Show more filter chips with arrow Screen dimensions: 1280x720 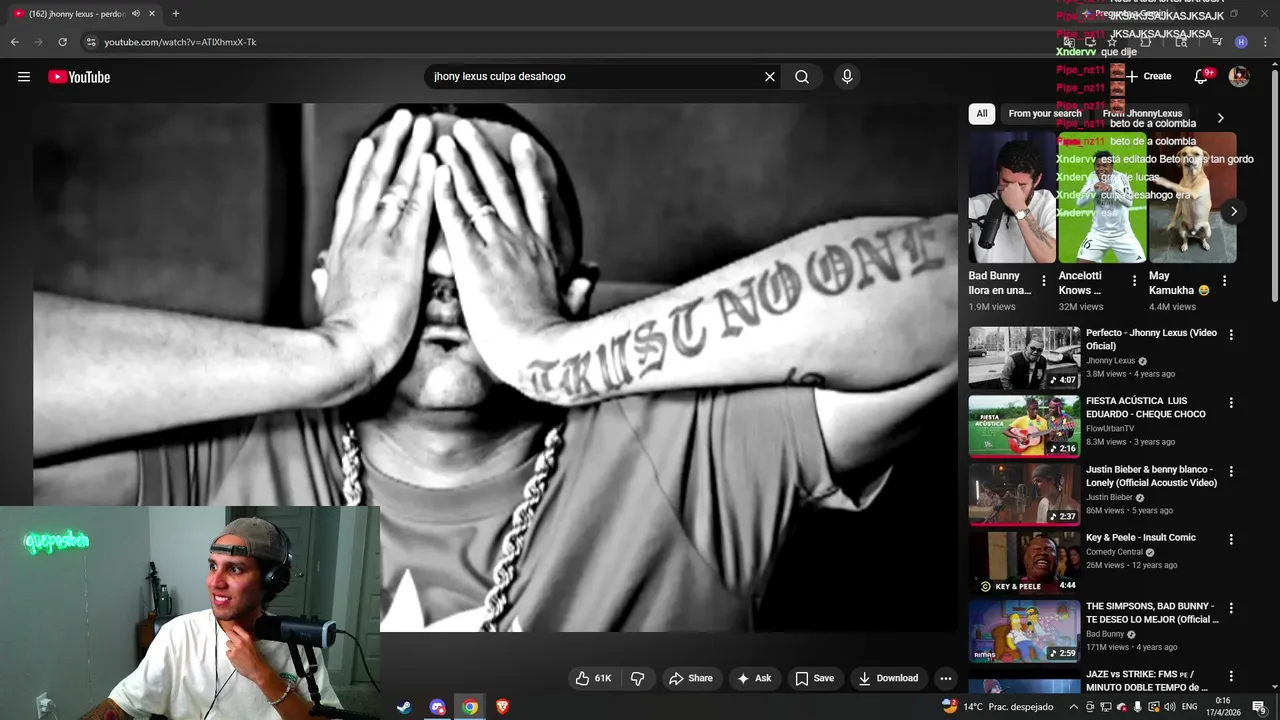(1220, 117)
